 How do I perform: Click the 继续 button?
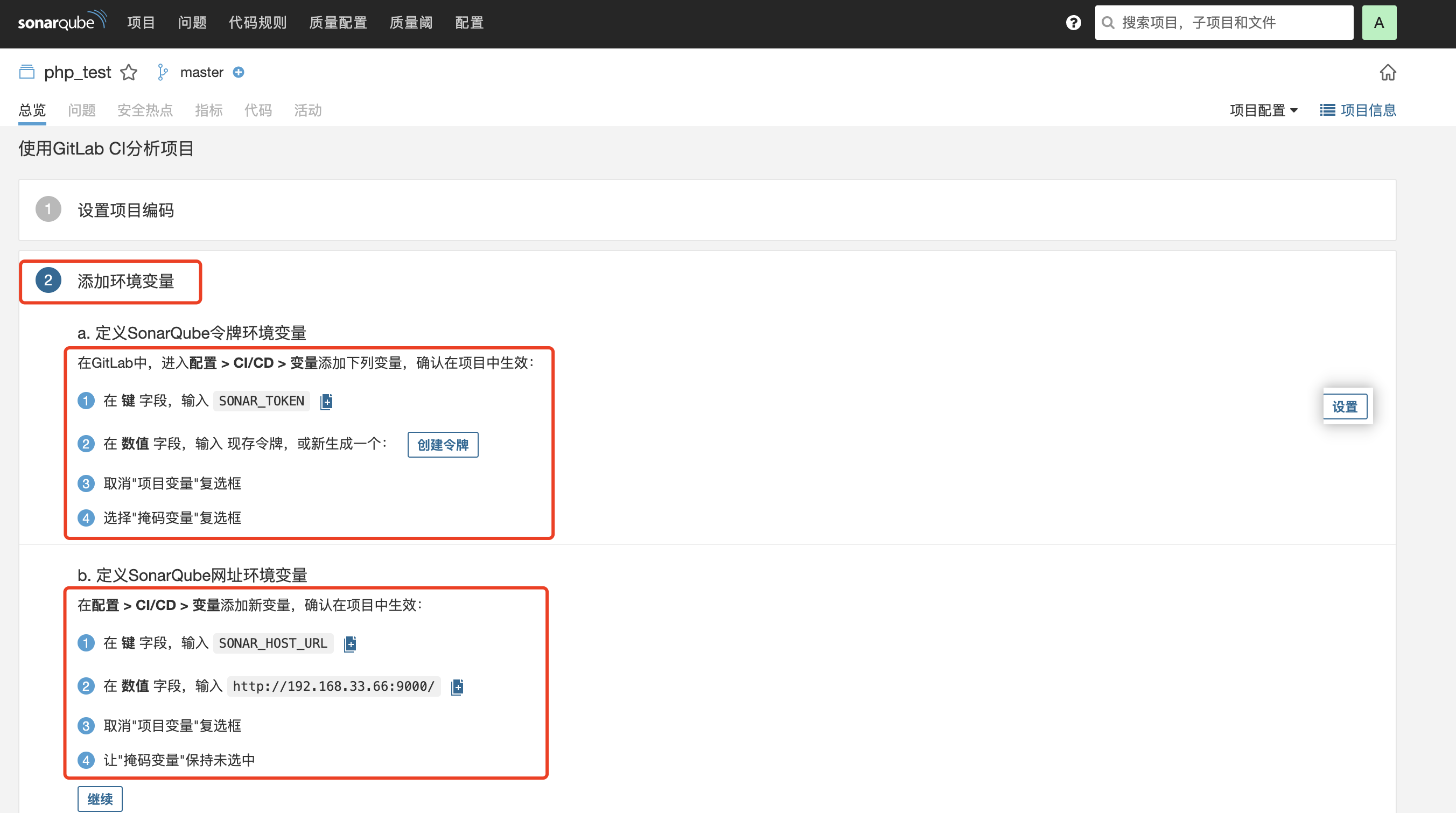pyautogui.click(x=100, y=798)
